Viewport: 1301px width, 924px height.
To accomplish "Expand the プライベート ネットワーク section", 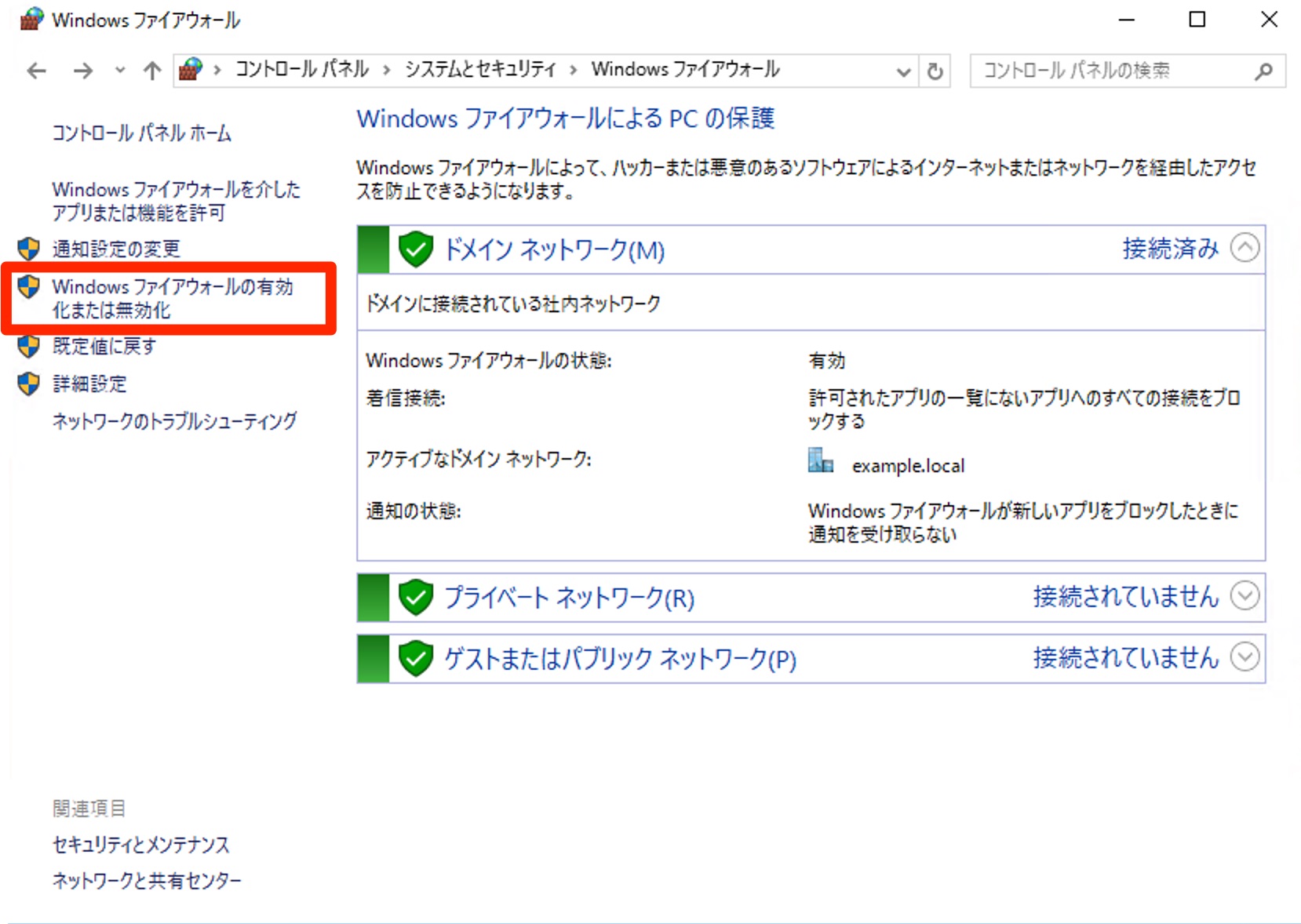I will pos(1245,596).
